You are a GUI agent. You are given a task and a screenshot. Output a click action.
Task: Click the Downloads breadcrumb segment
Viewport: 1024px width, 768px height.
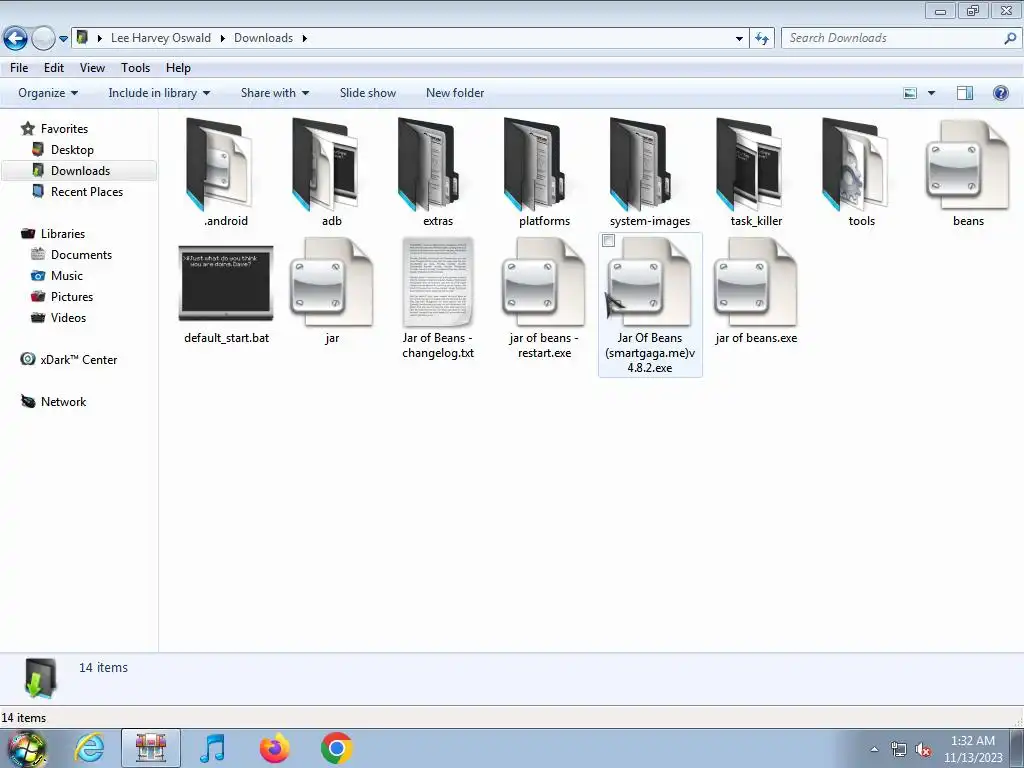pyautogui.click(x=263, y=38)
